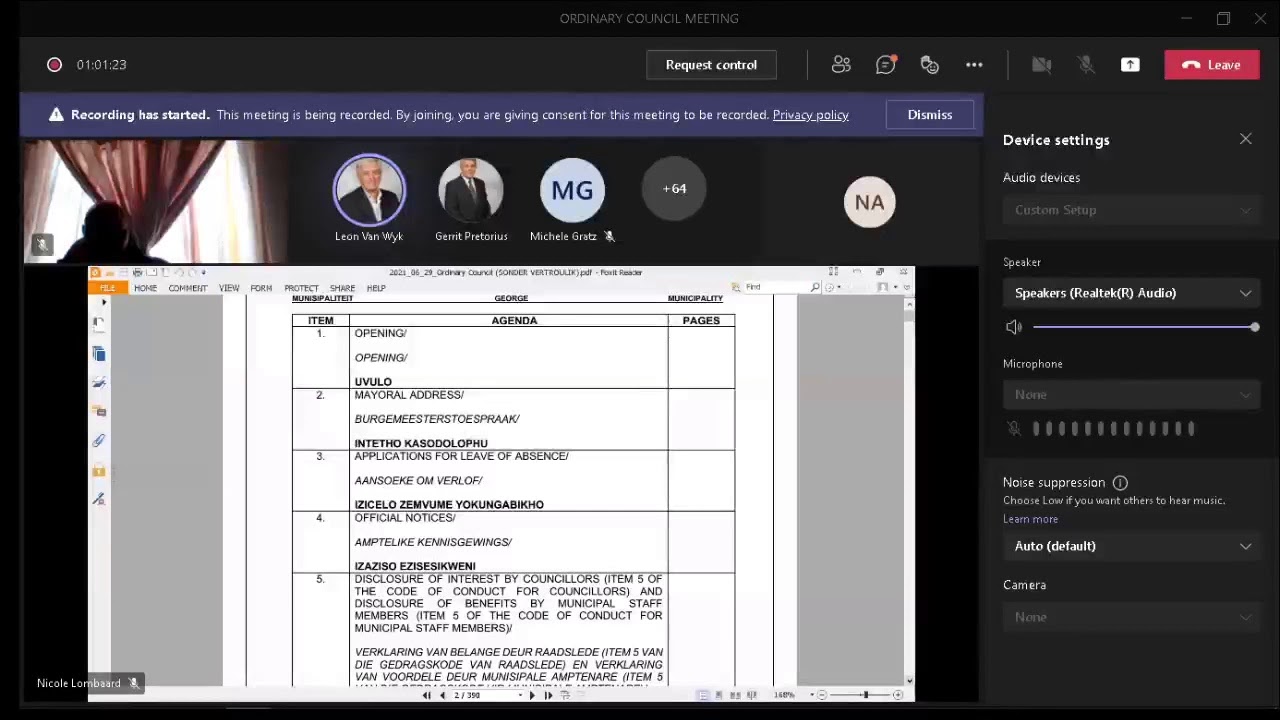The width and height of the screenshot is (1280, 720).
Task: Zoom in with the plus button in Foxit
Action: [x=898, y=695]
